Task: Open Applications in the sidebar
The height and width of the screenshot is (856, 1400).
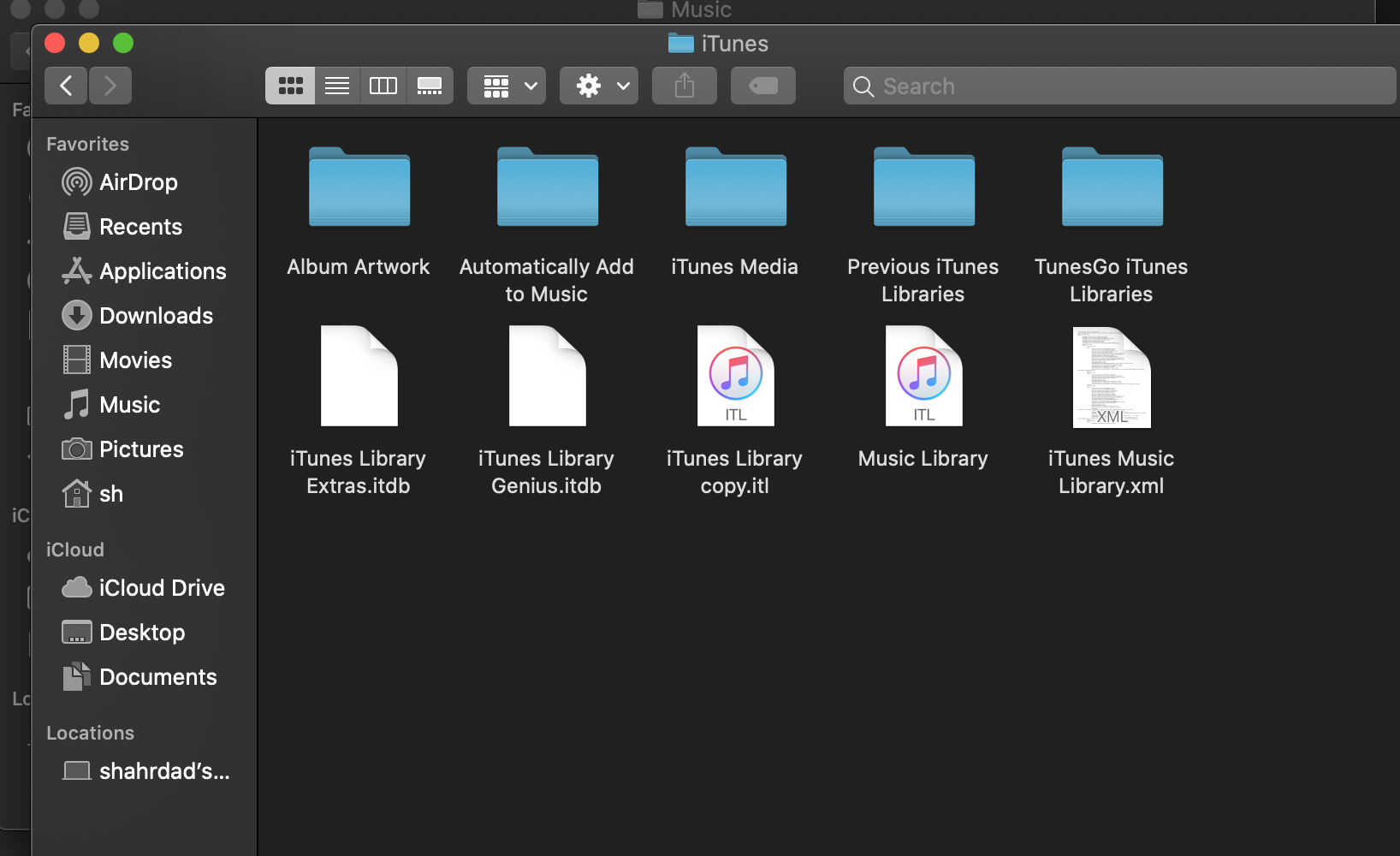Action: point(144,271)
